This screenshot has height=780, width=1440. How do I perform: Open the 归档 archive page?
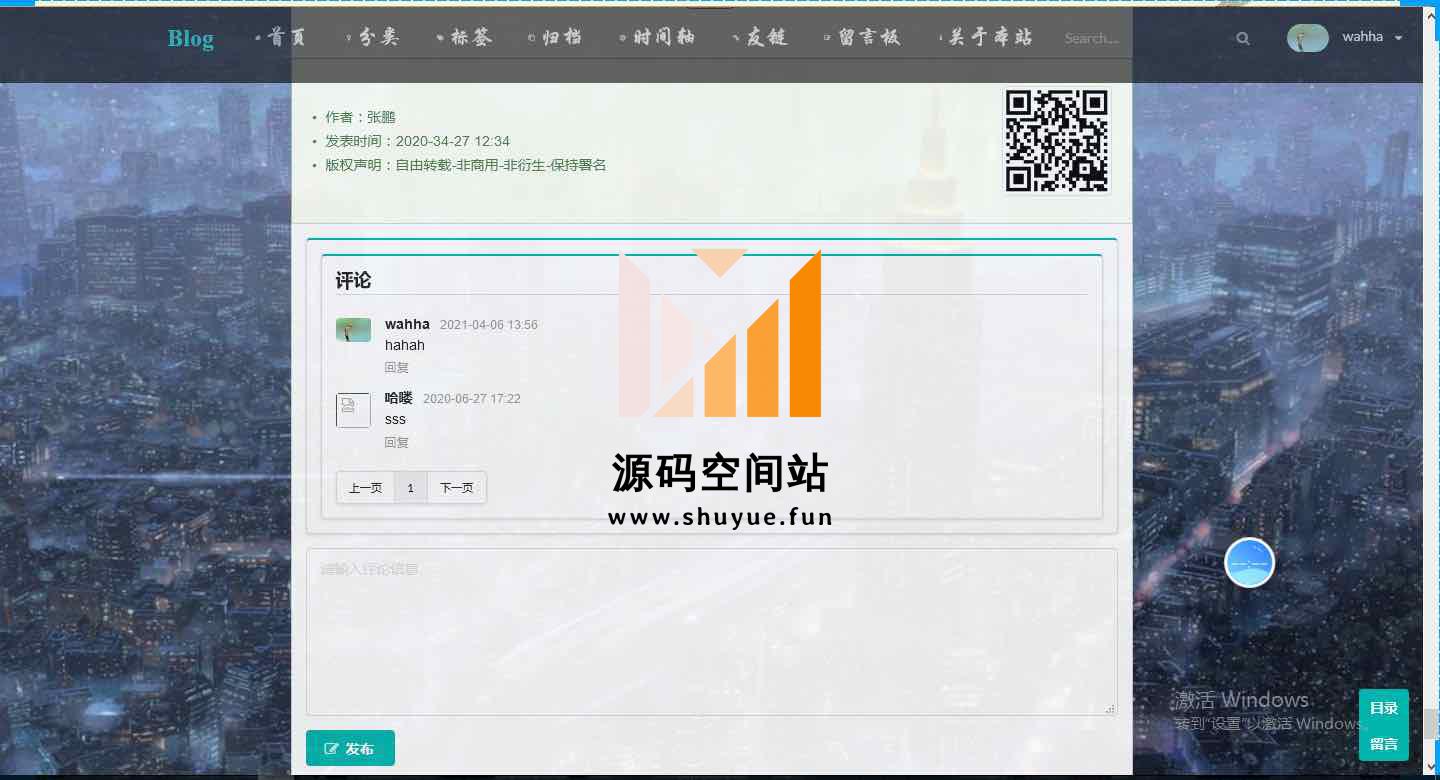(x=555, y=37)
